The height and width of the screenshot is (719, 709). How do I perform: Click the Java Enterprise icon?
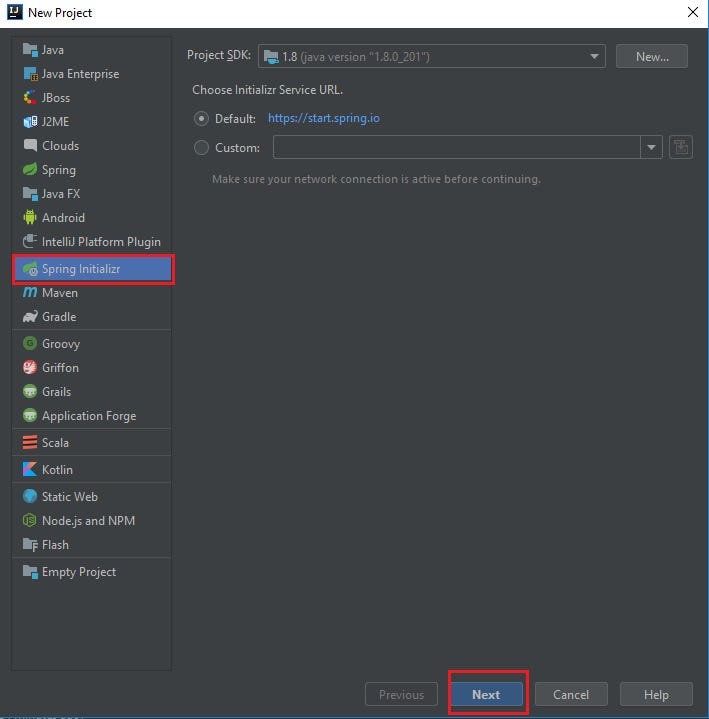[x=30, y=74]
